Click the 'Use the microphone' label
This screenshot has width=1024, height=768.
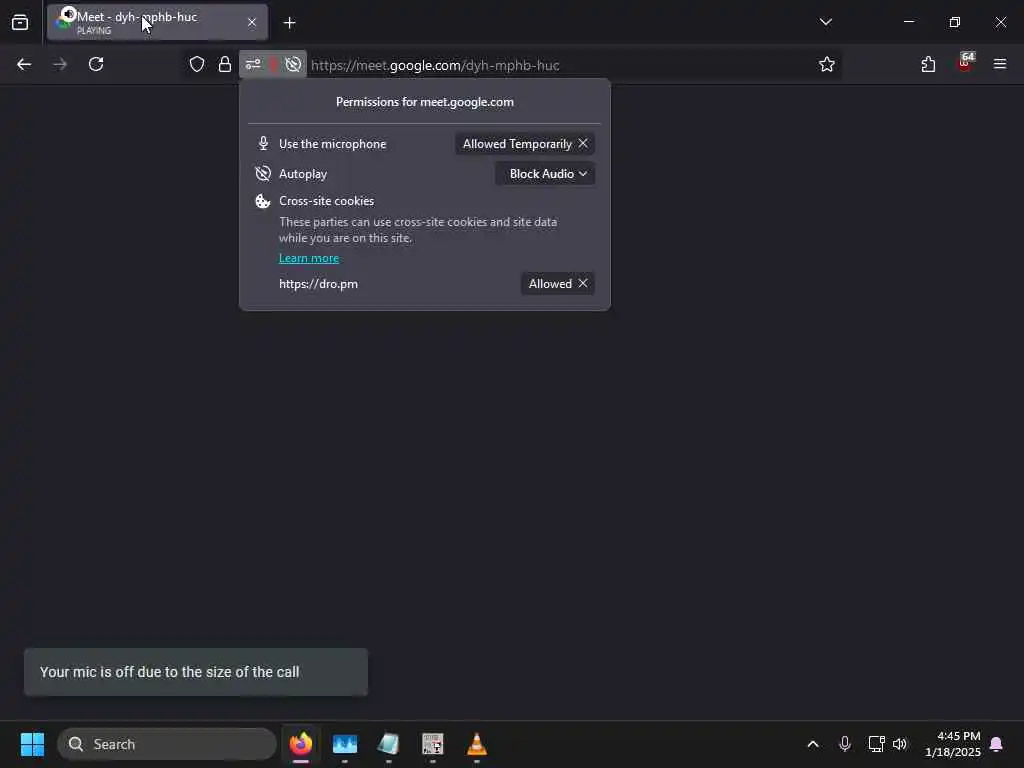[332, 144]
